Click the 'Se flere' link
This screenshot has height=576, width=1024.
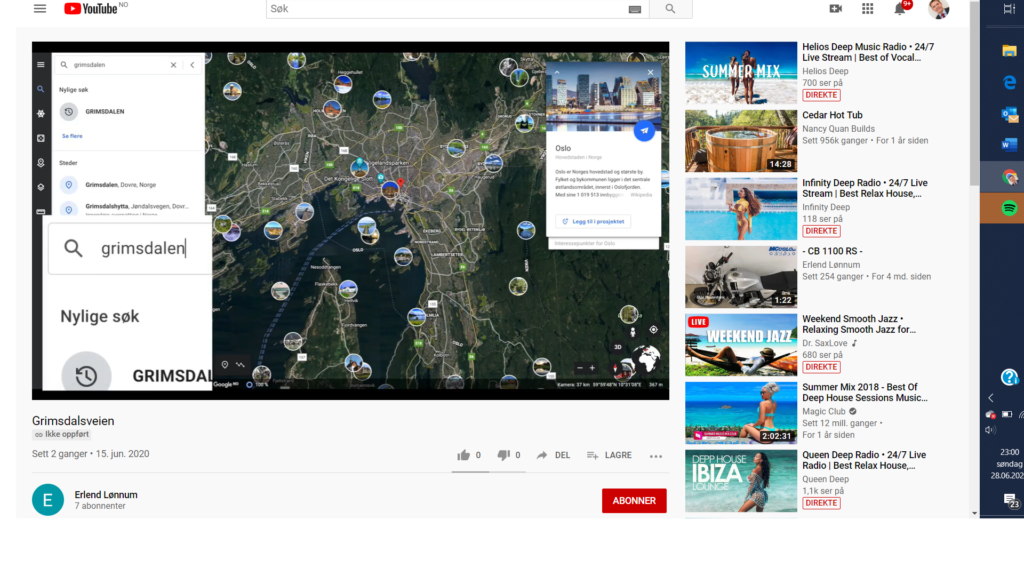pyautogui.click(x=72, y=136)
